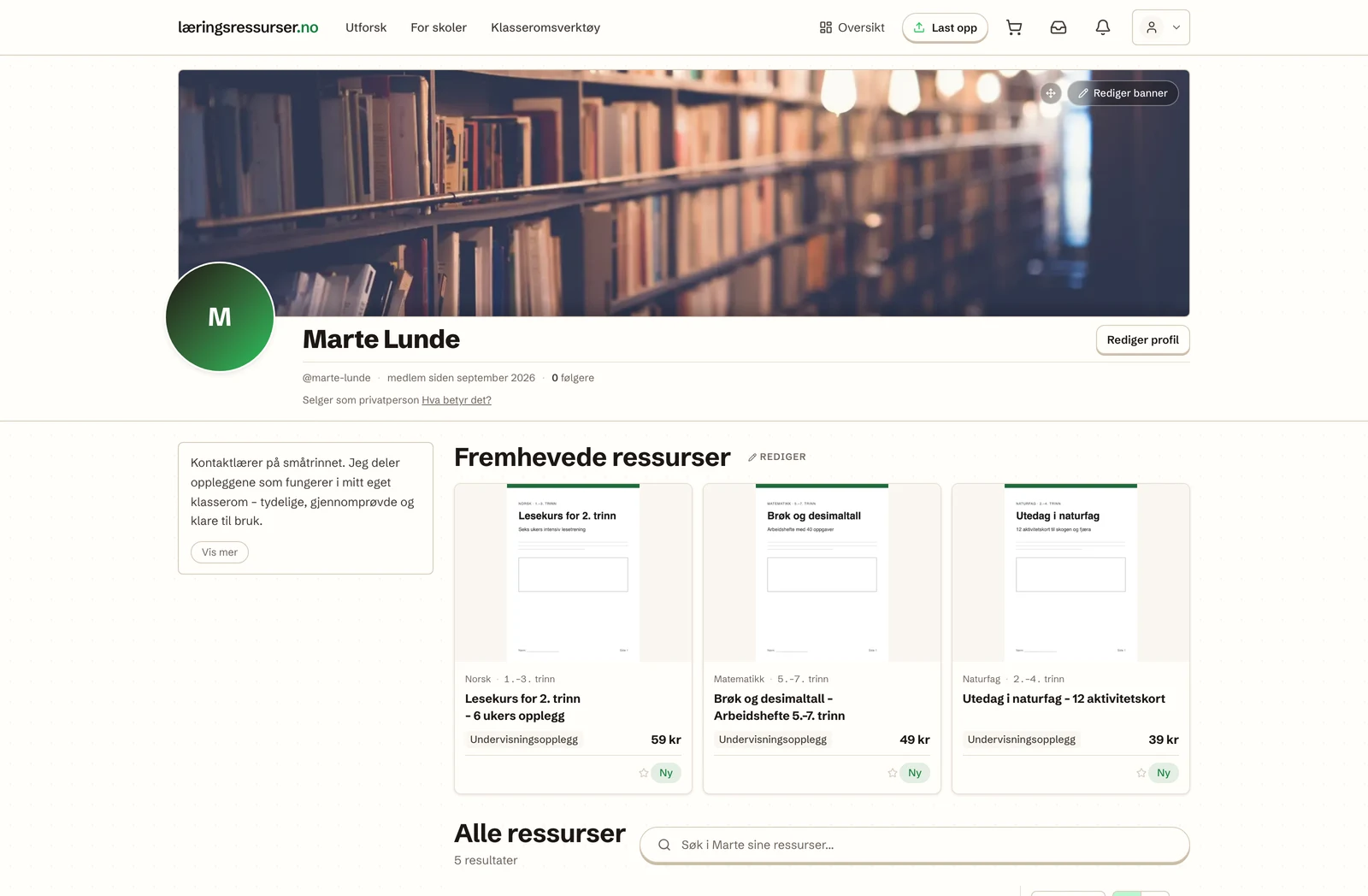
Task: Open the For skoler menu item
Action: click(439, 27)
